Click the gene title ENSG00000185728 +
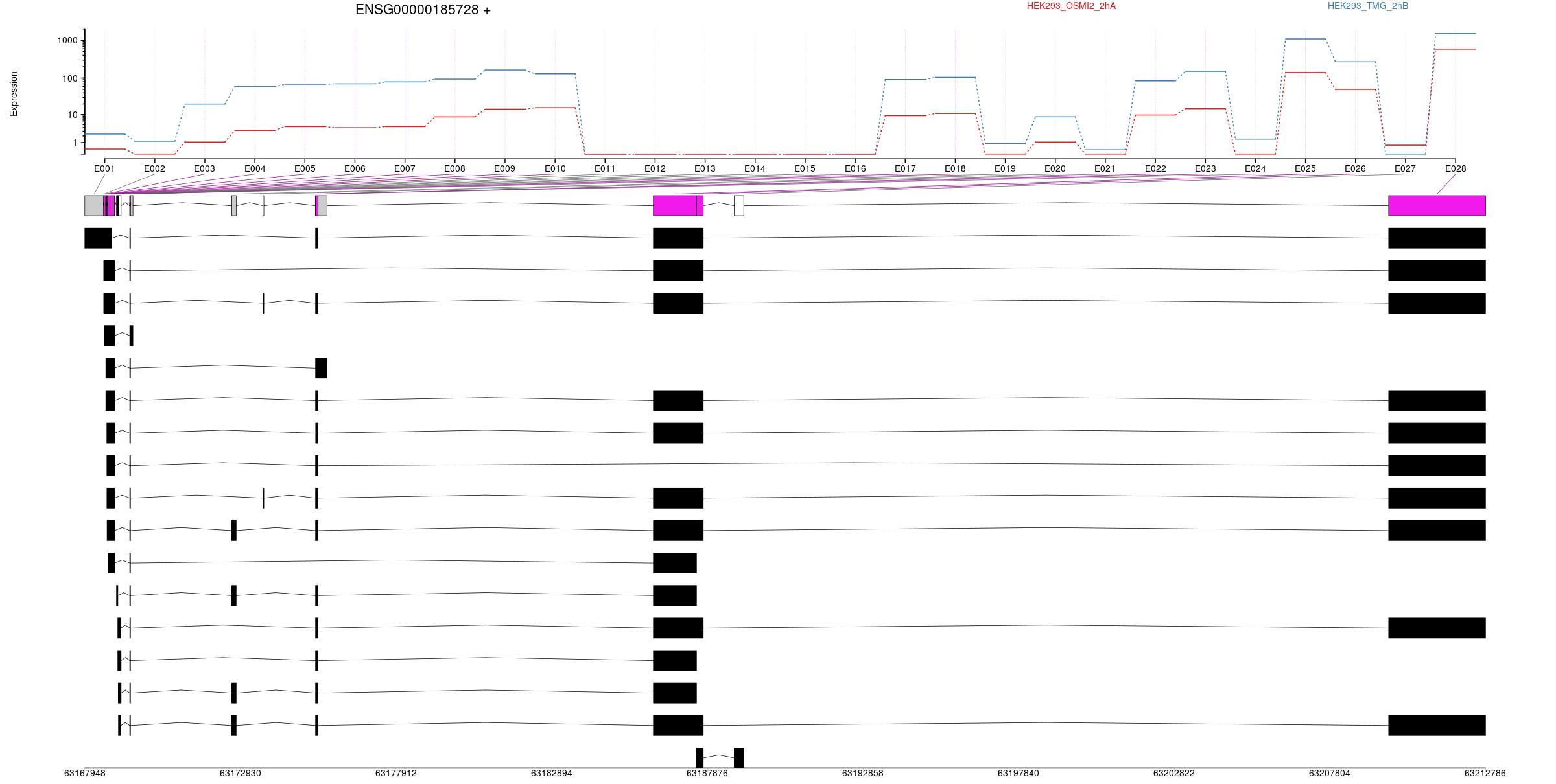 [x=423, y=10]
